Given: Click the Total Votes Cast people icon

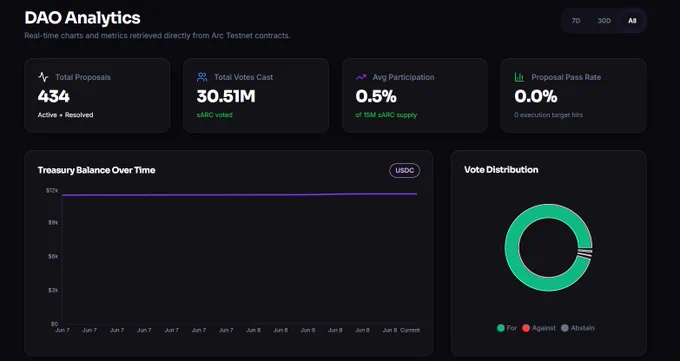Looking at the screenshot, I should click(202, 77).
